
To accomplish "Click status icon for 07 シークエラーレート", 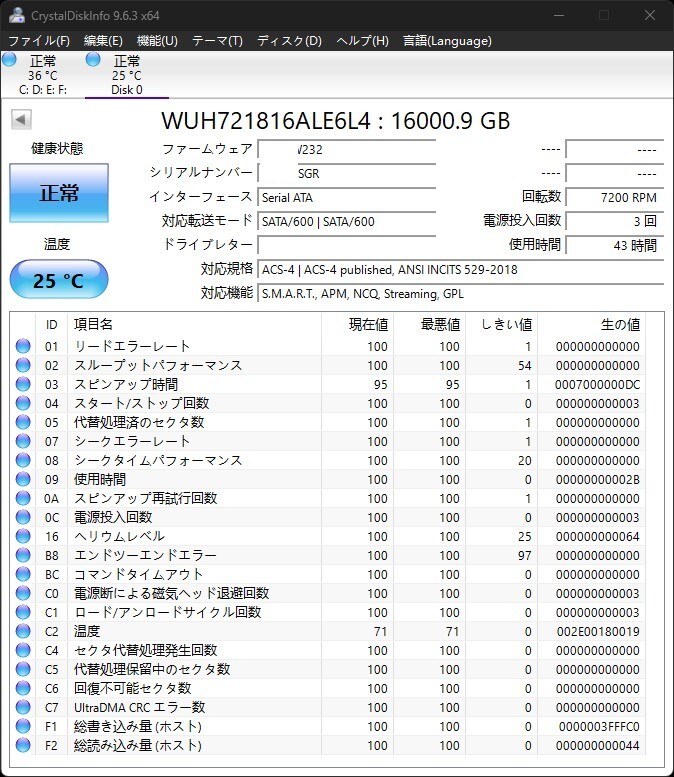I will tap(23, 441).
